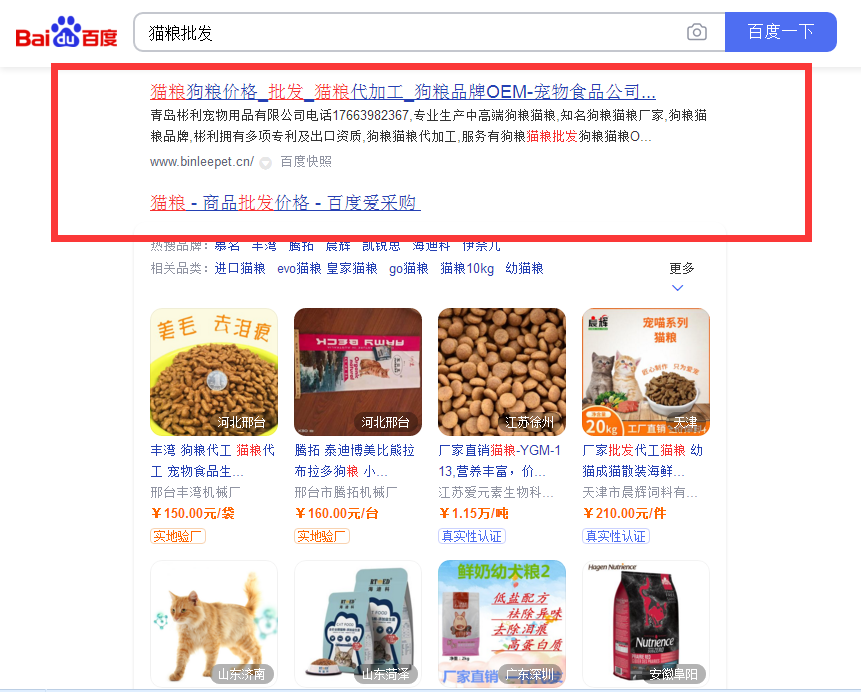Select 猫粮10kg related category
Screen dimensions: 861x692
pyautogui.click(x=467, y=269)
